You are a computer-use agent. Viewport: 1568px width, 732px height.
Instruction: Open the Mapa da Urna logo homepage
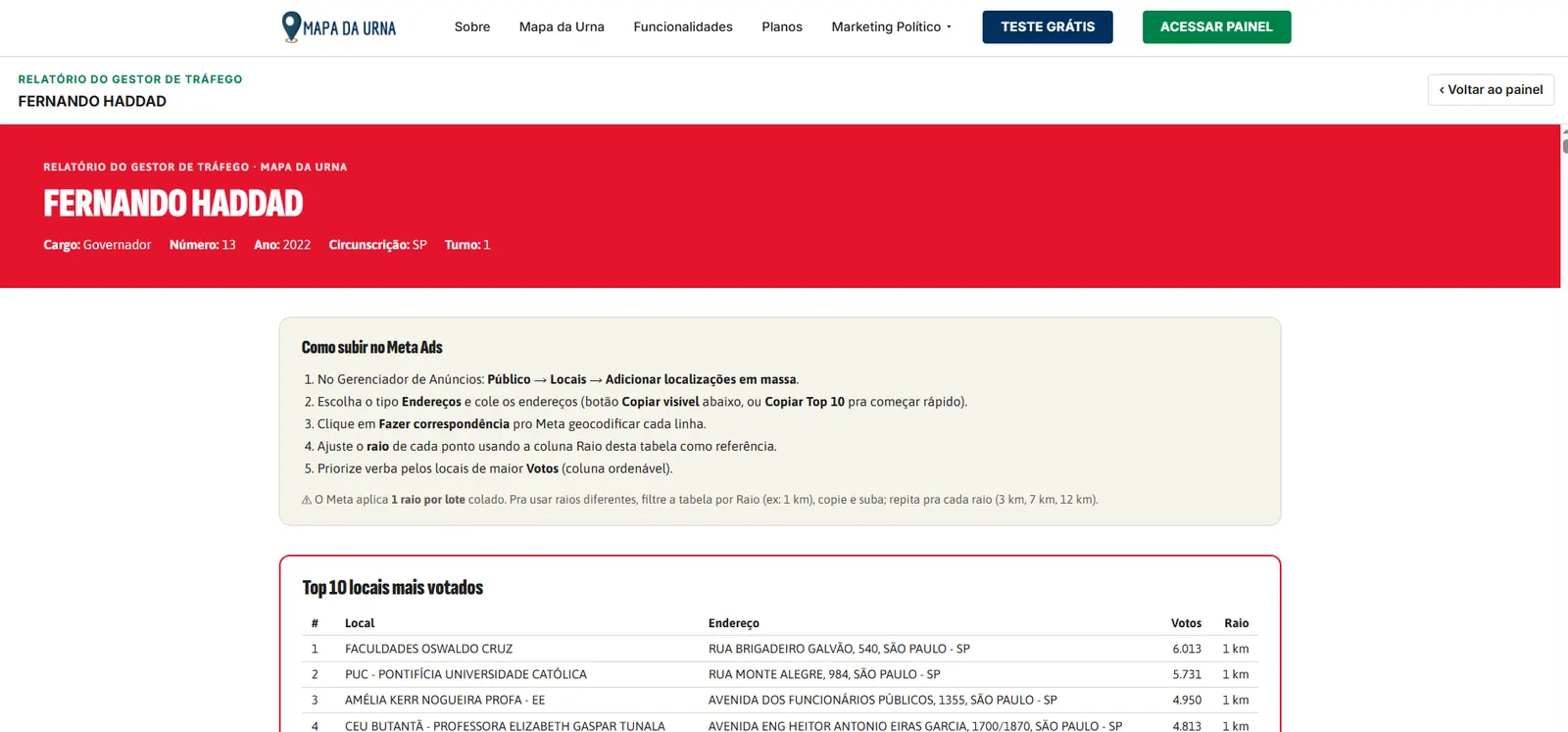point(339,26)
